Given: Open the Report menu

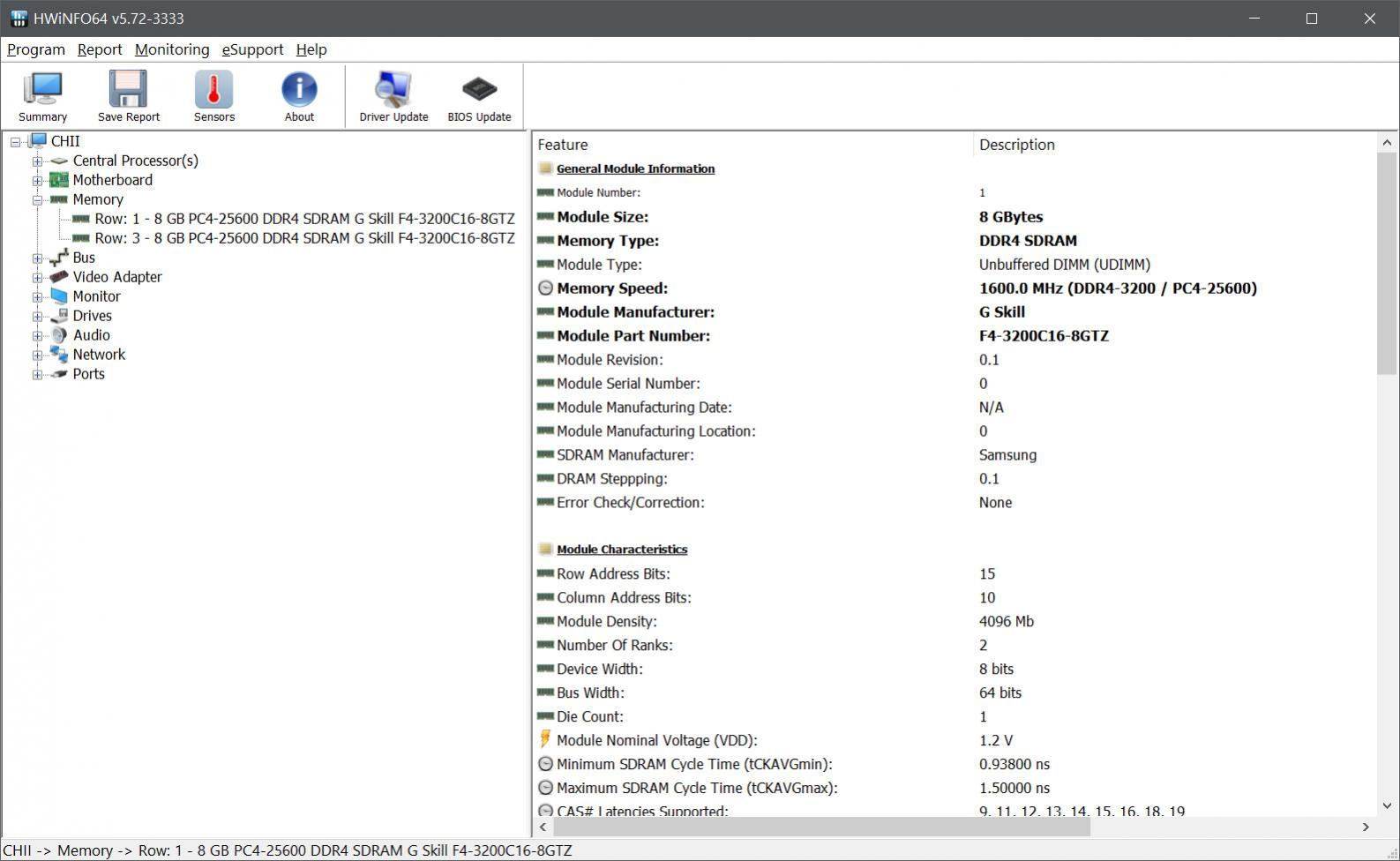Looking at the screenshot, I should pos(100,49).
